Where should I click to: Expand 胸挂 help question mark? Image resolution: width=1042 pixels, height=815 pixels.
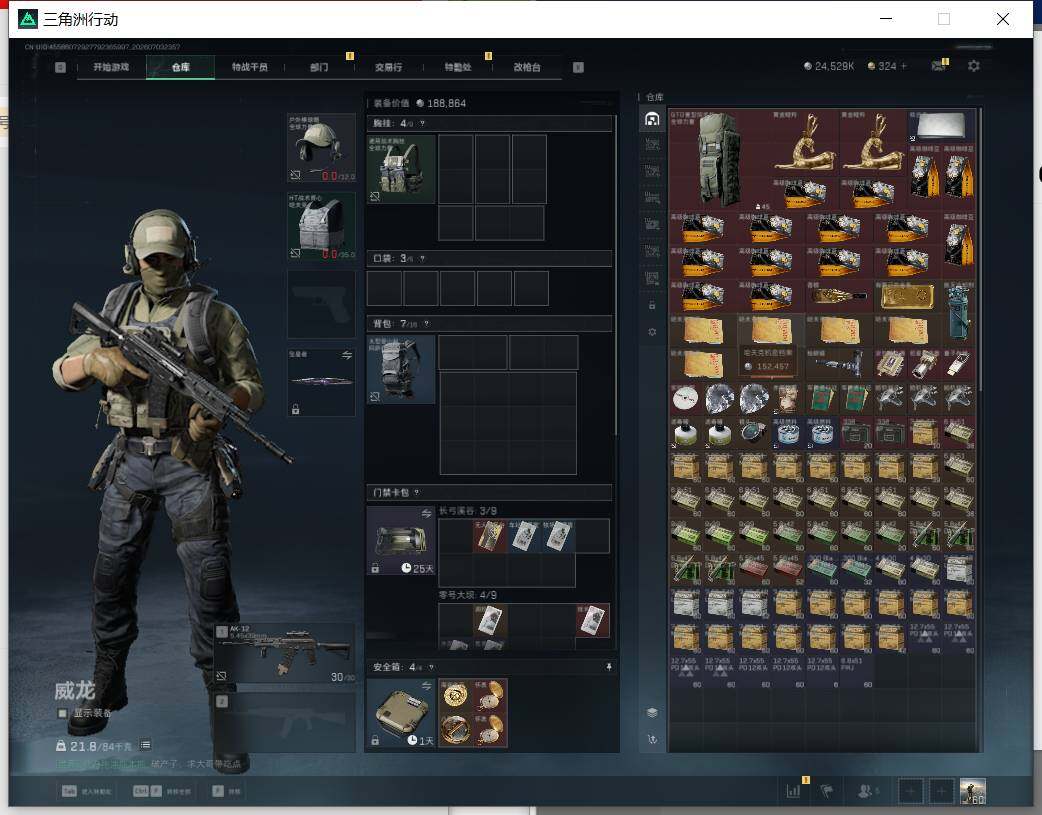422,124
